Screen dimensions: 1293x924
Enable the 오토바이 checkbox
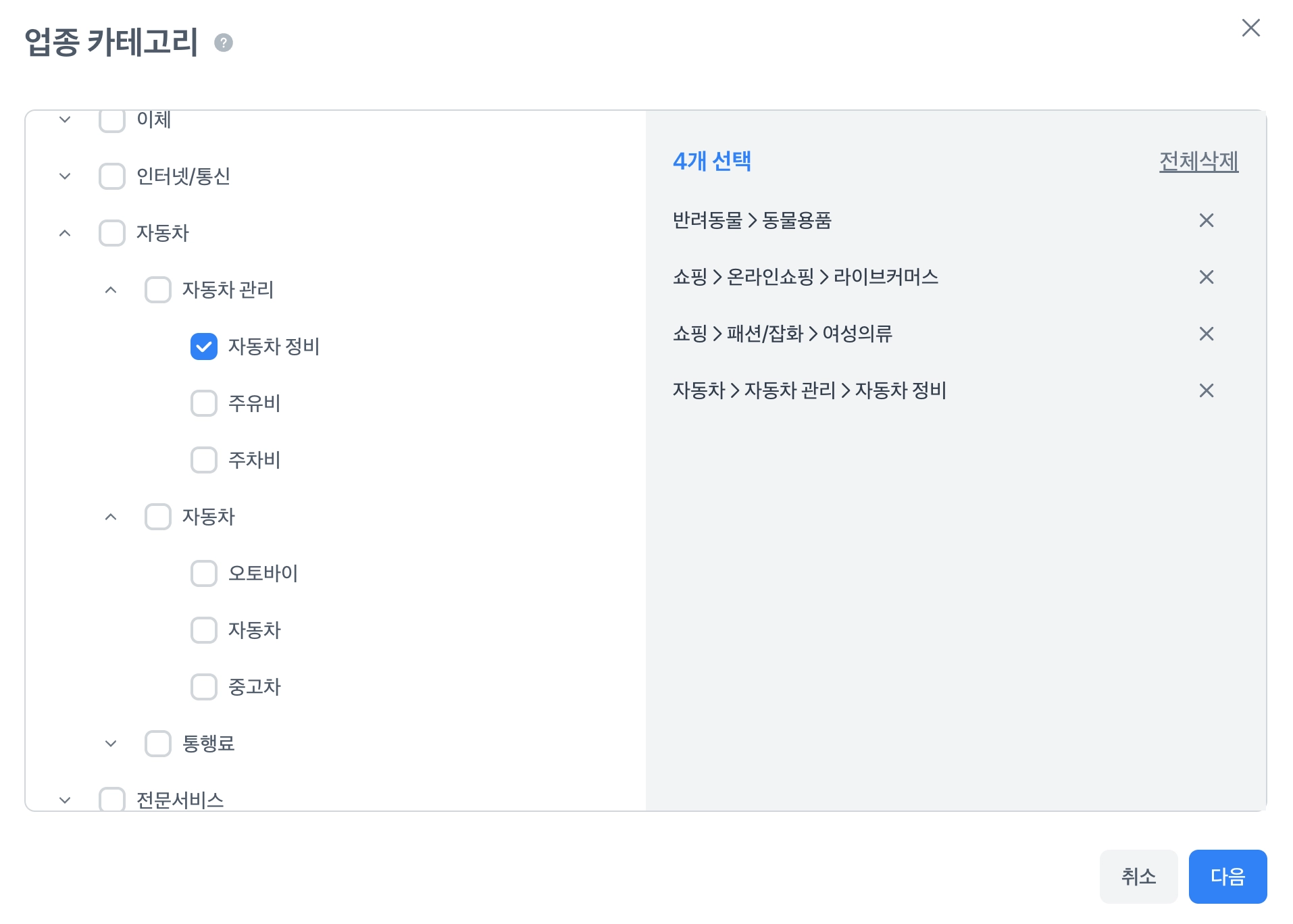[x=203, y=573]
